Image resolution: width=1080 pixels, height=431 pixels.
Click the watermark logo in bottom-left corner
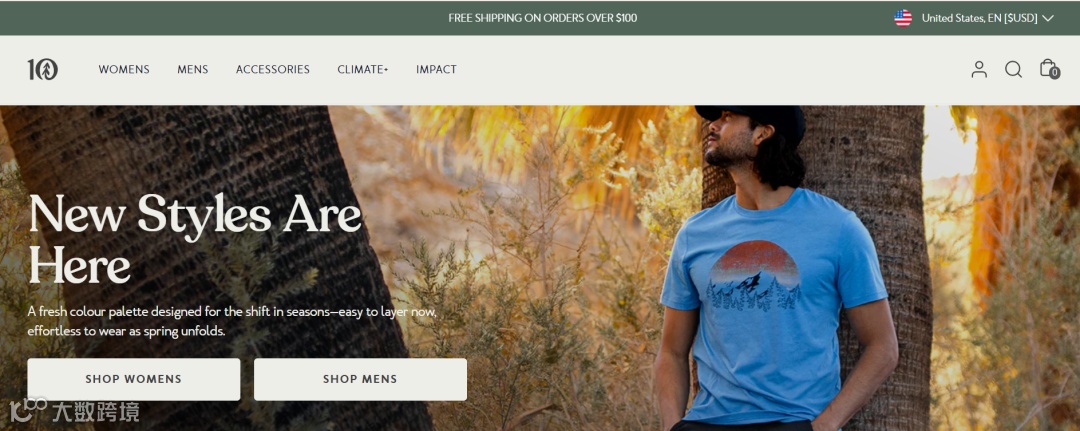point(74,411)
